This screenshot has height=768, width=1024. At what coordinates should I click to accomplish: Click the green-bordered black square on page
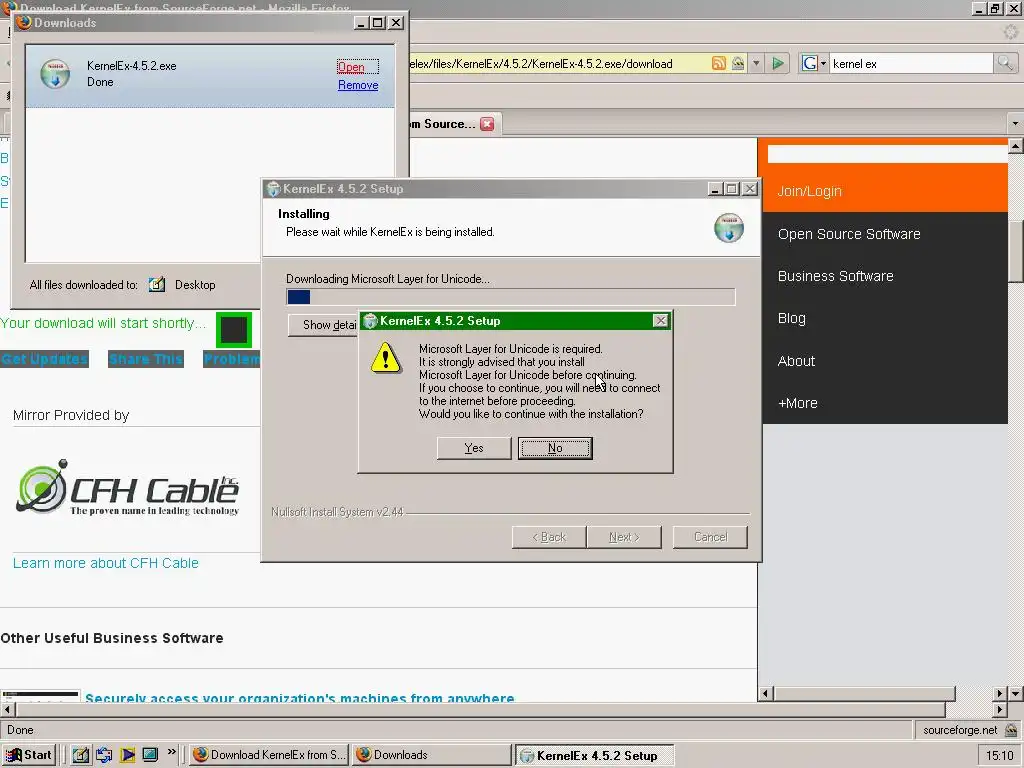click(234, 330)
